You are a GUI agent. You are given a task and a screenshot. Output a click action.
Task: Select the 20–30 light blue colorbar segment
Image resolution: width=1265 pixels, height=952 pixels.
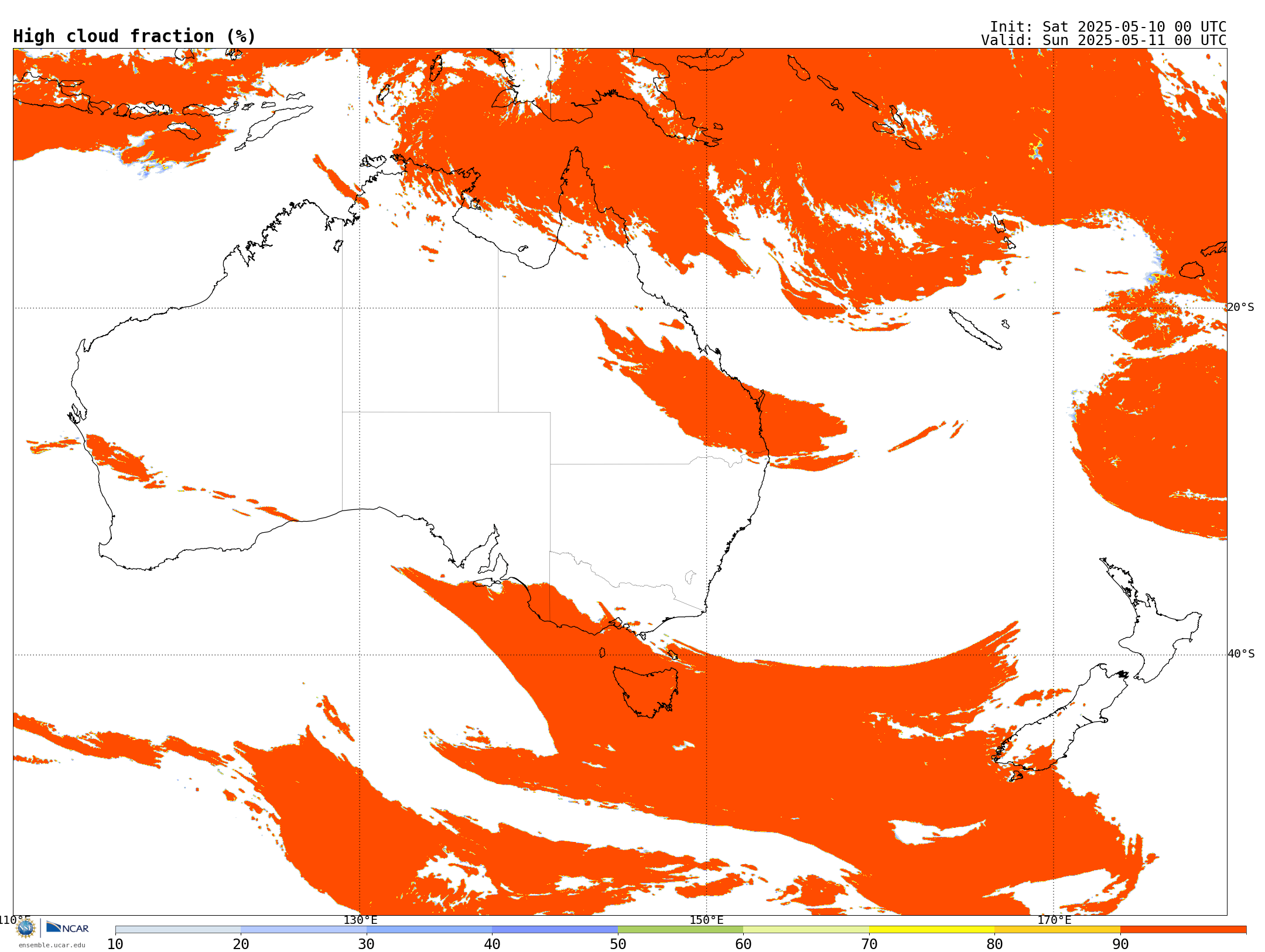[x=303, y=930]
